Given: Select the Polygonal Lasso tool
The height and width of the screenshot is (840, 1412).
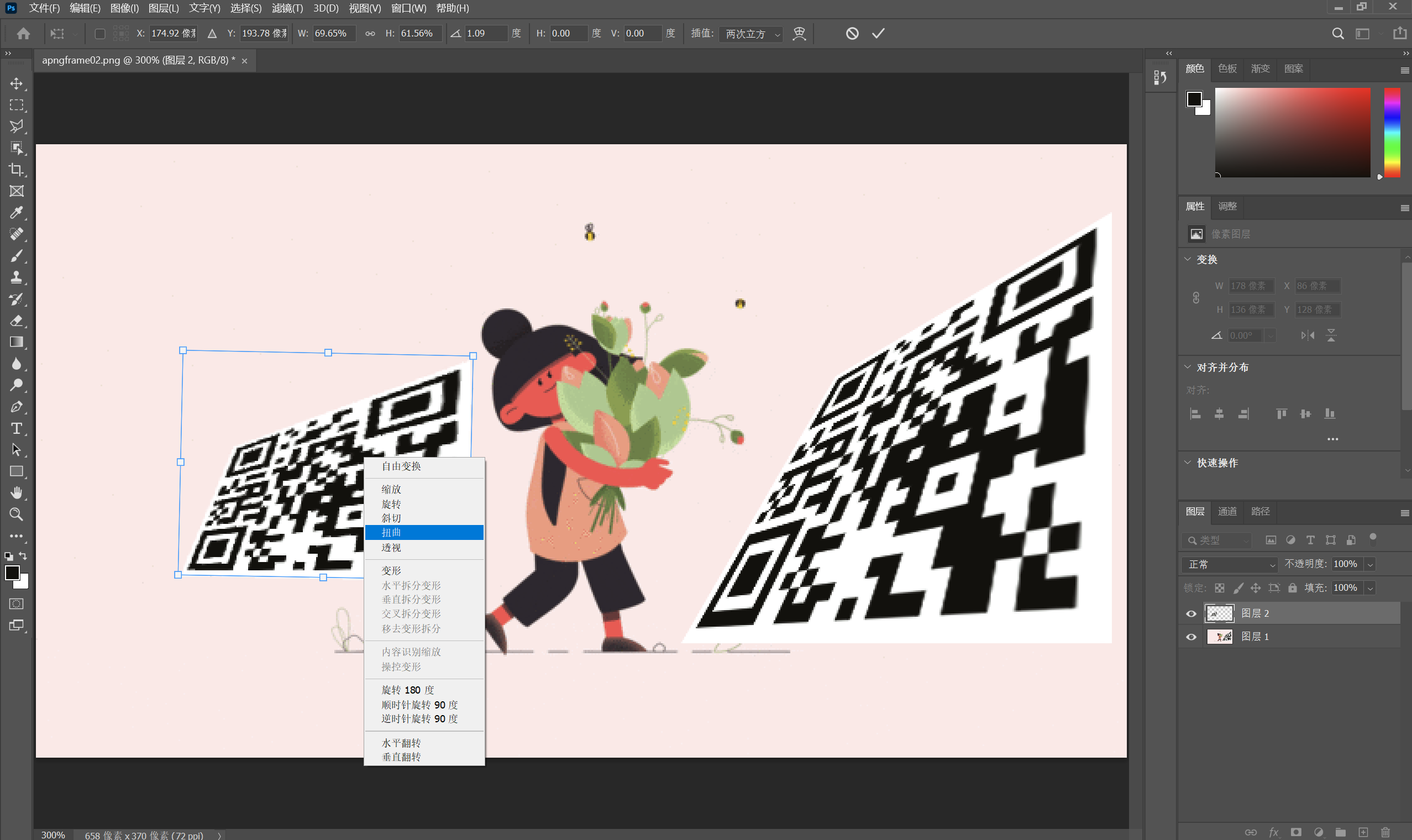Looking at the screenshot, I should coord(17,125).
